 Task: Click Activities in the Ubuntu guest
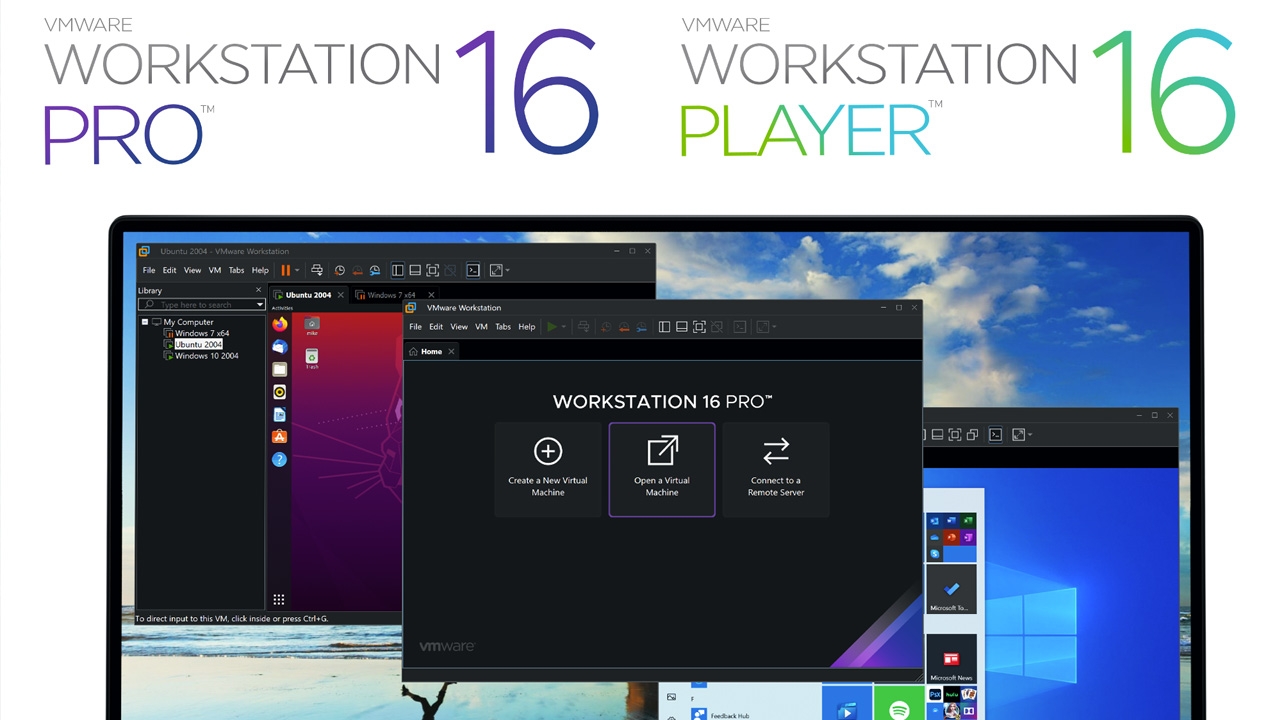(x=282, y=308)
